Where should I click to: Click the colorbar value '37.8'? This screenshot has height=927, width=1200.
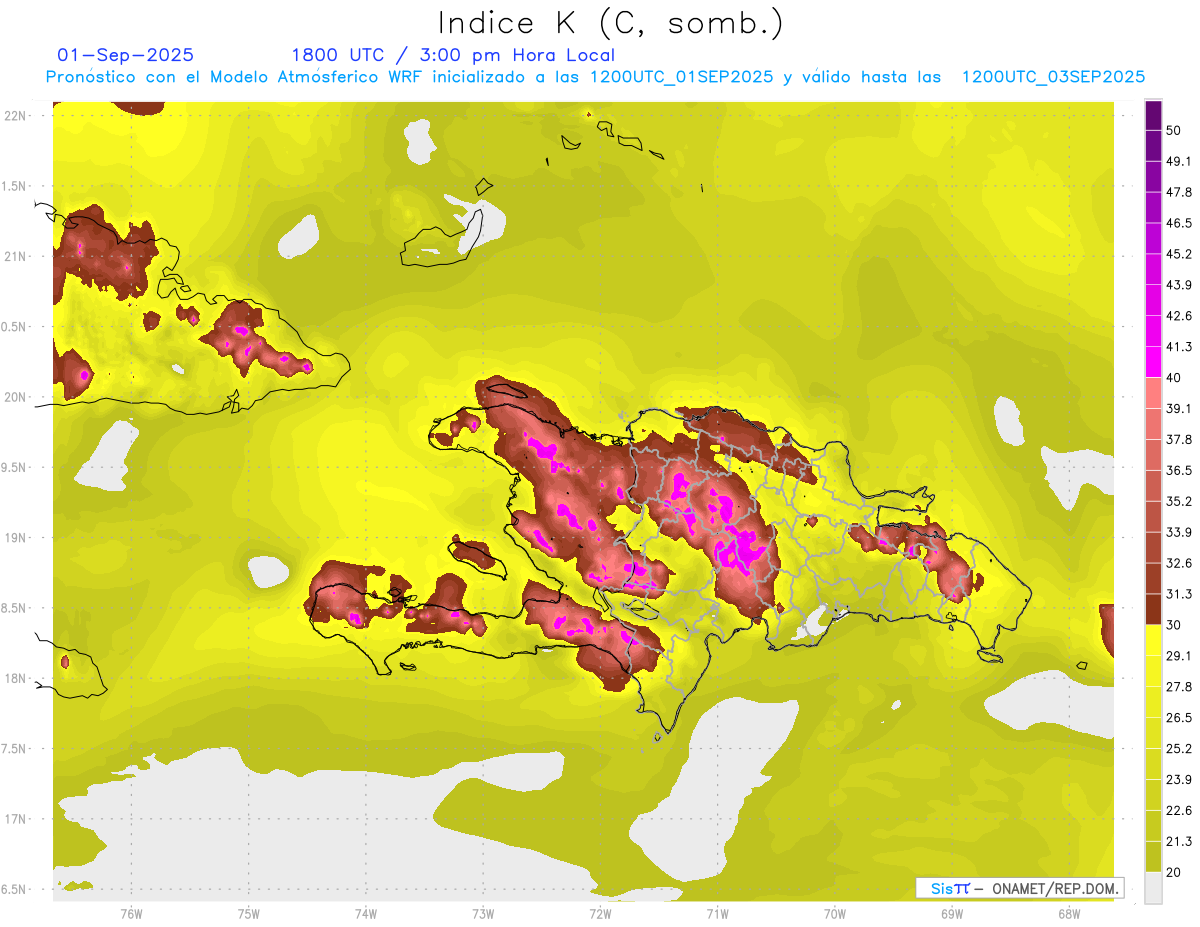[x=1179, y=439]
